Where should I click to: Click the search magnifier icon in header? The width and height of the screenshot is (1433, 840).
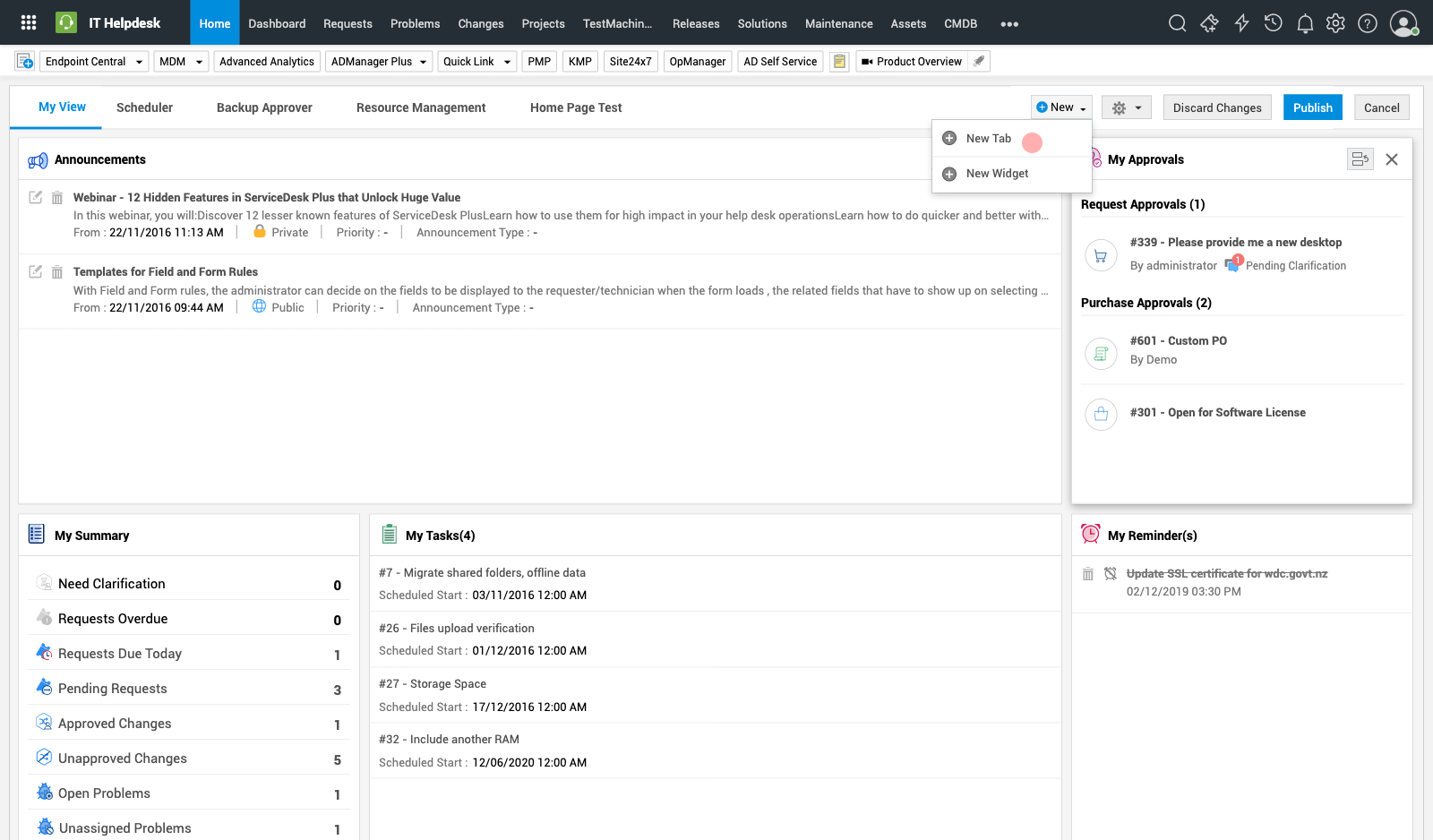coord(1177,23)
